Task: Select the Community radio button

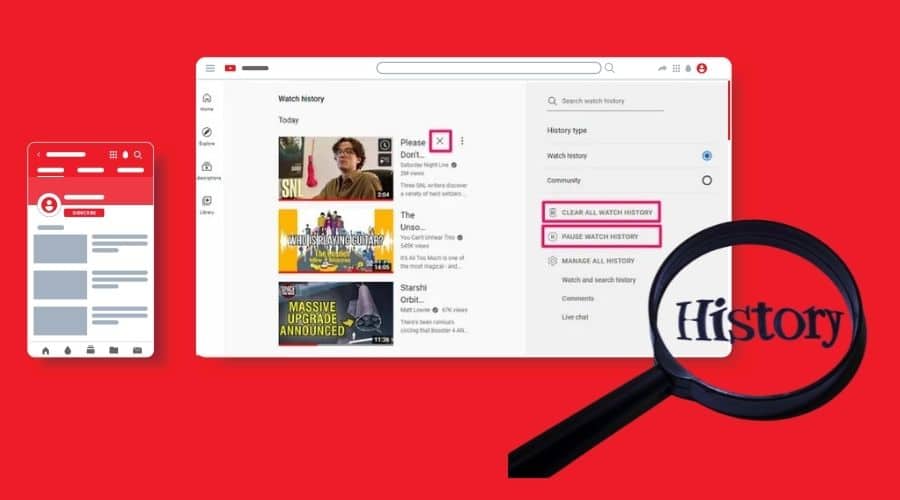Action: click(x=707, y=180)
